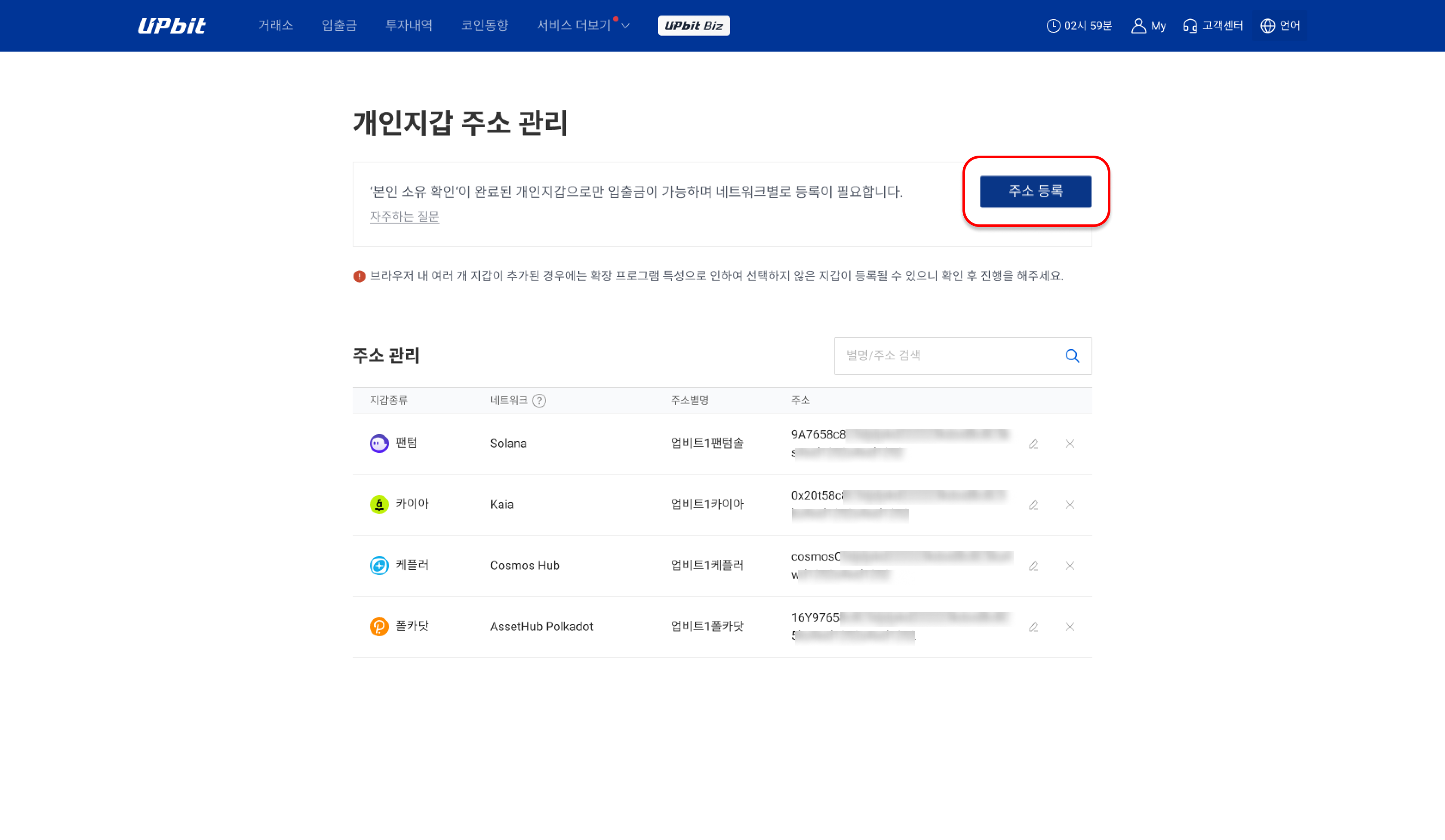Edit the Cosmos Hub address alias
Viewport: 1445px width, 840px height.
[x=1033, y=566]
